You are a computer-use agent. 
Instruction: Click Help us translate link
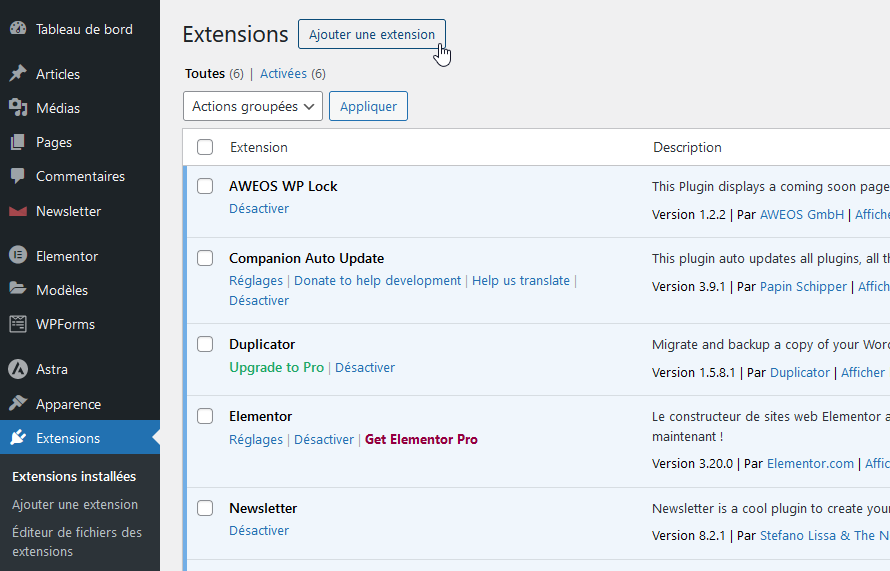click(521, 280)
